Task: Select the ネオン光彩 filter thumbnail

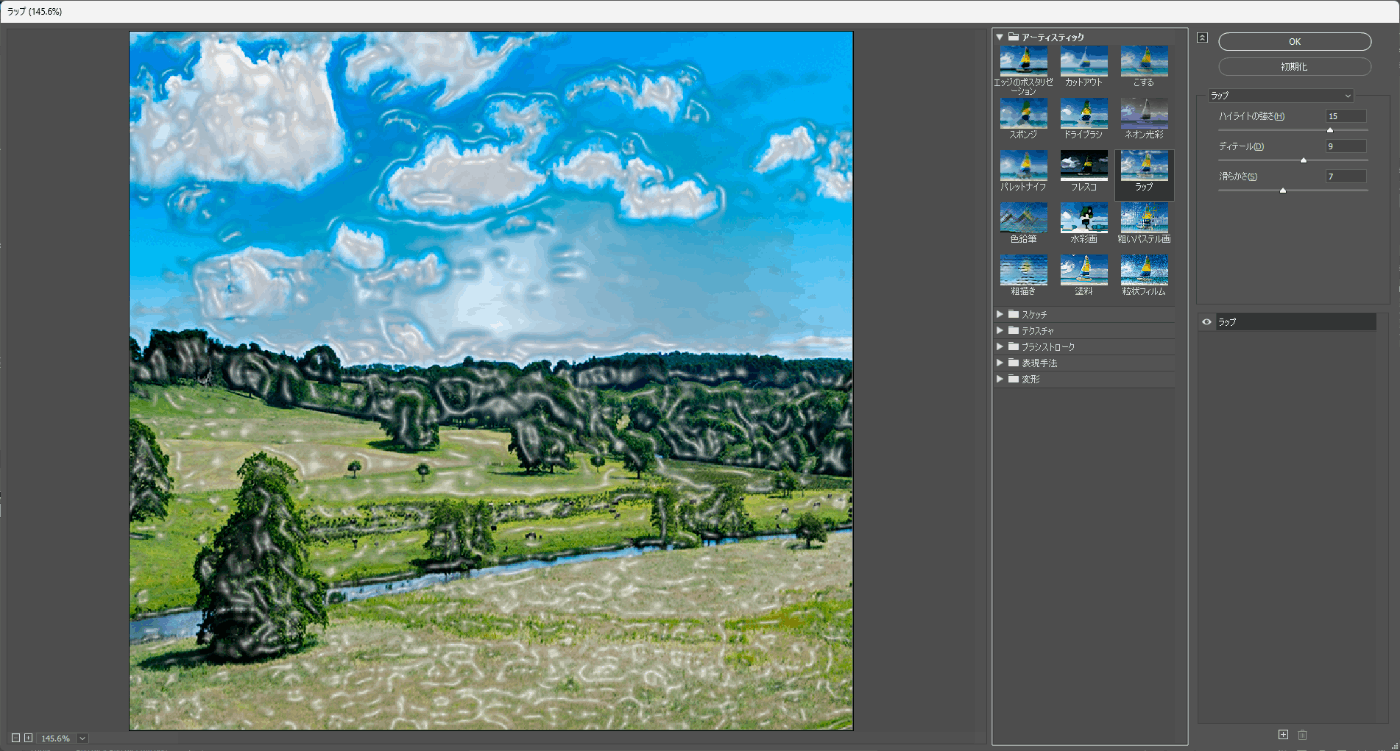Action: click(1144, 114)
